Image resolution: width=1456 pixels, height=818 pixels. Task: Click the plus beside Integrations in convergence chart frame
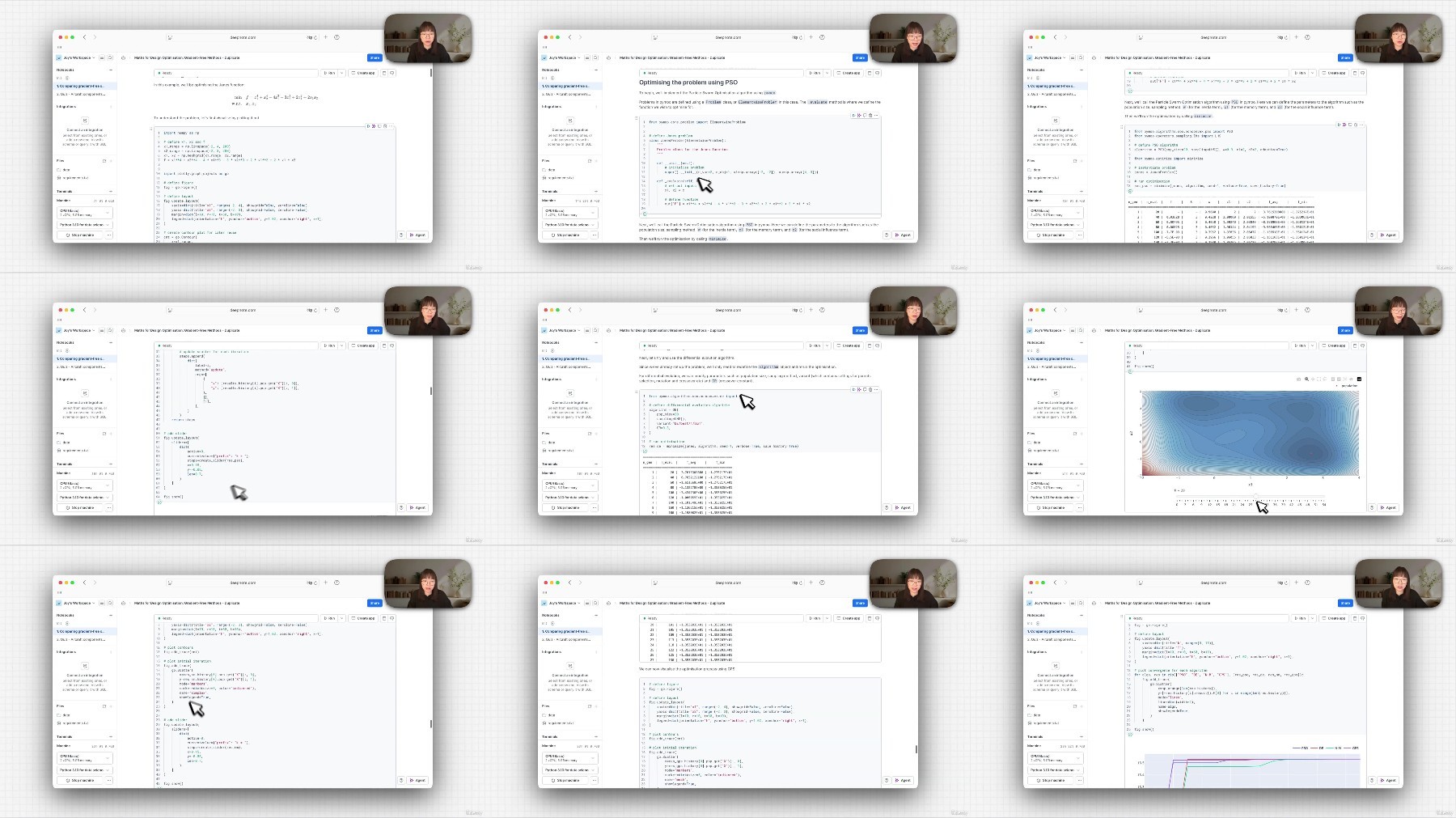(1081, 651)
